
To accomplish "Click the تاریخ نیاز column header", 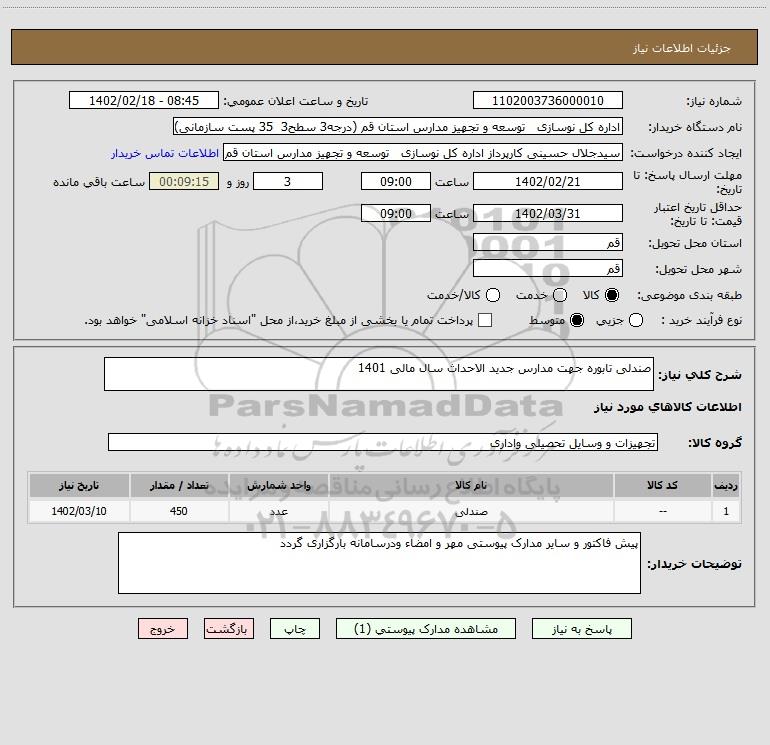I will click(79, 486).
